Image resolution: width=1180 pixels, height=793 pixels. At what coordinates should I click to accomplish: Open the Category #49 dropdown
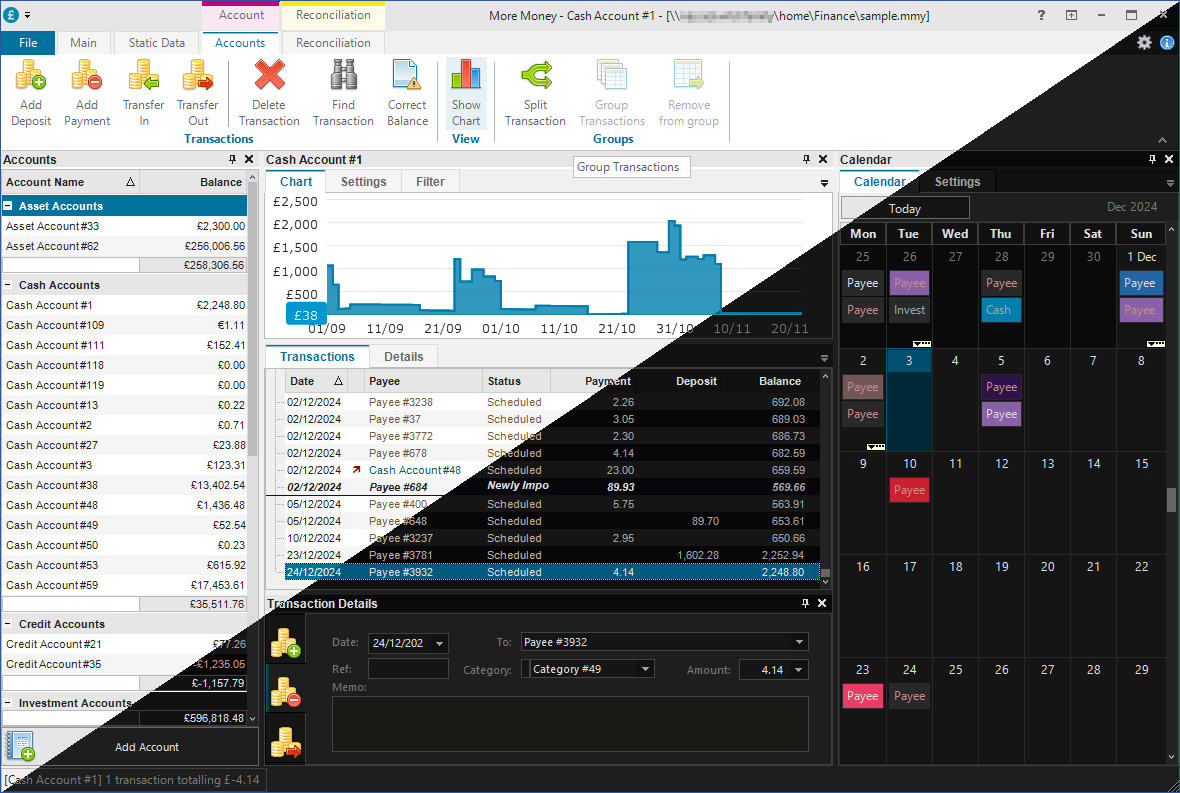(x=645, y=669)
